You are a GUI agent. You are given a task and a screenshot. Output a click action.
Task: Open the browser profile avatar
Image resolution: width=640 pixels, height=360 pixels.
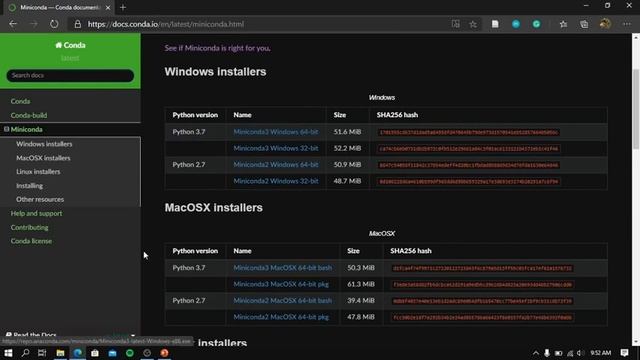[x=605, y=24]
